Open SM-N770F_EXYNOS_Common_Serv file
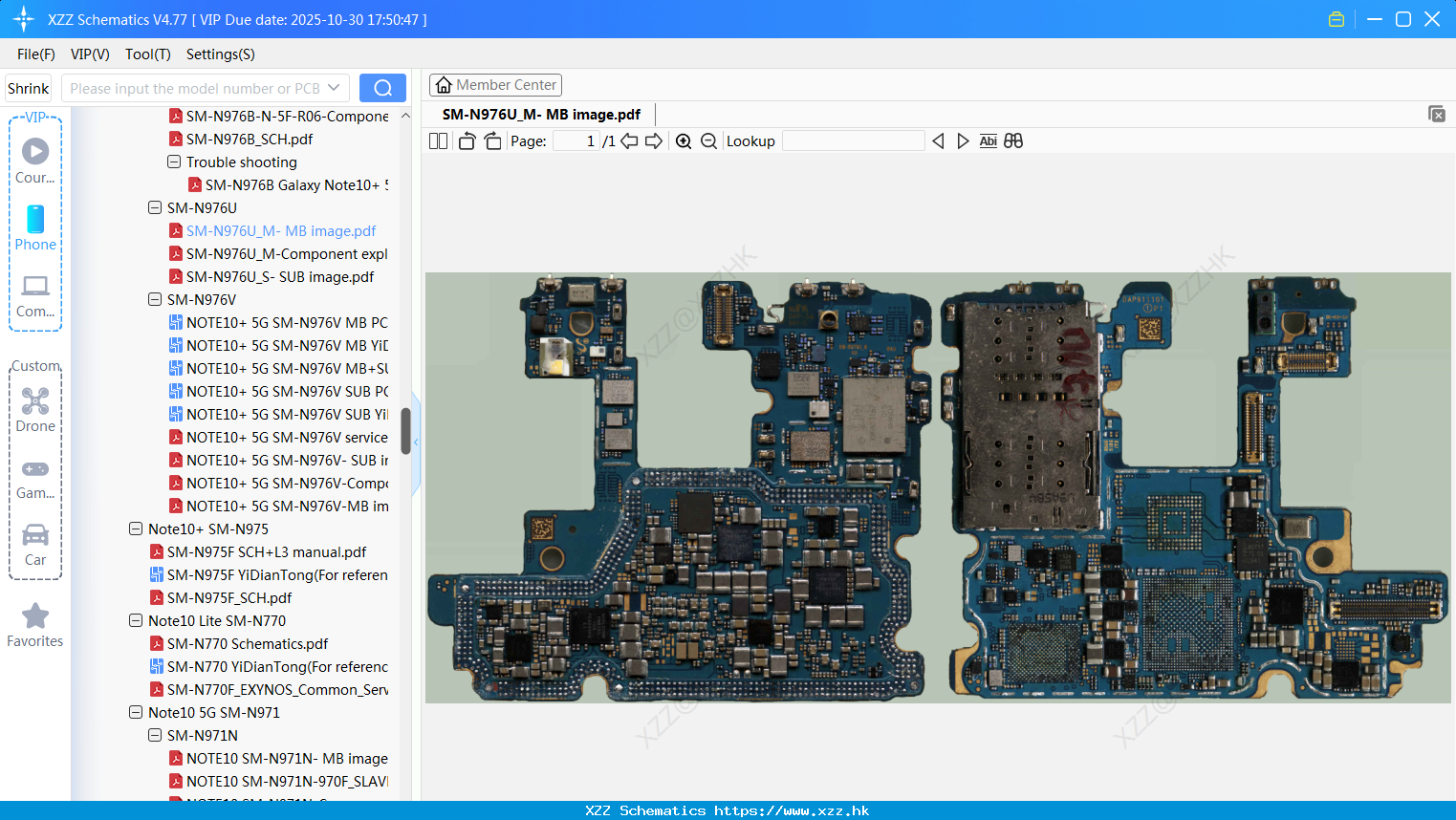The width and height of the screenshot is (1456, 820). [x=269, y=689]
